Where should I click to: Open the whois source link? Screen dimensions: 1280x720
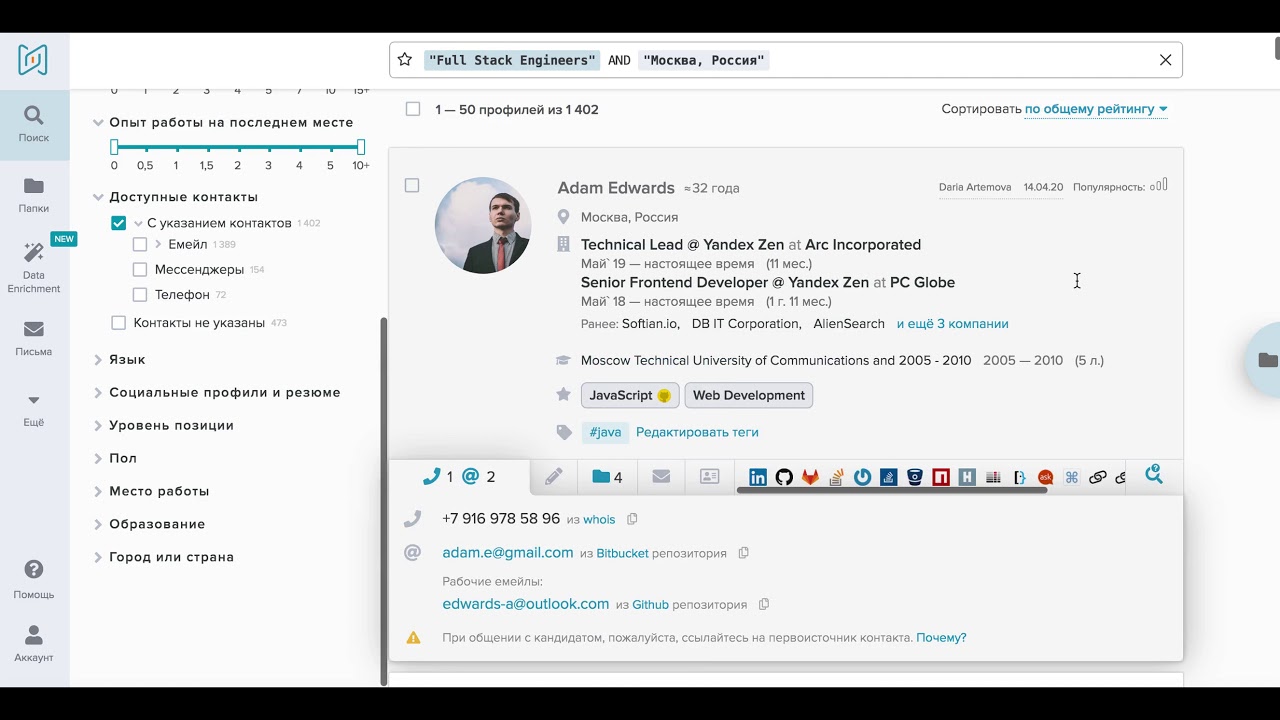[x=599, y=519]
